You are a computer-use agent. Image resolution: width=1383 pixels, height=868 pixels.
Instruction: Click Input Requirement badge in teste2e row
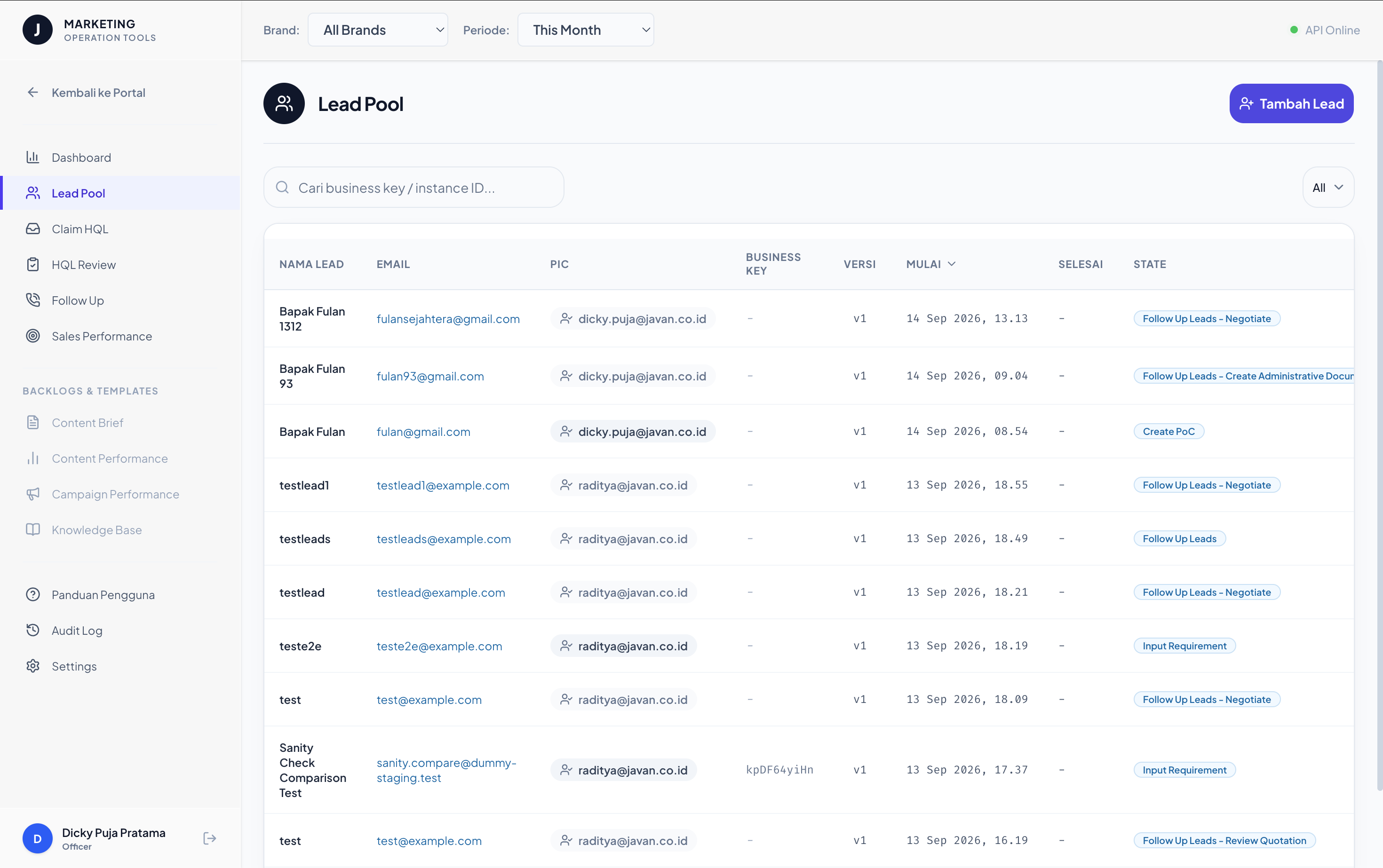(1184, 646)
